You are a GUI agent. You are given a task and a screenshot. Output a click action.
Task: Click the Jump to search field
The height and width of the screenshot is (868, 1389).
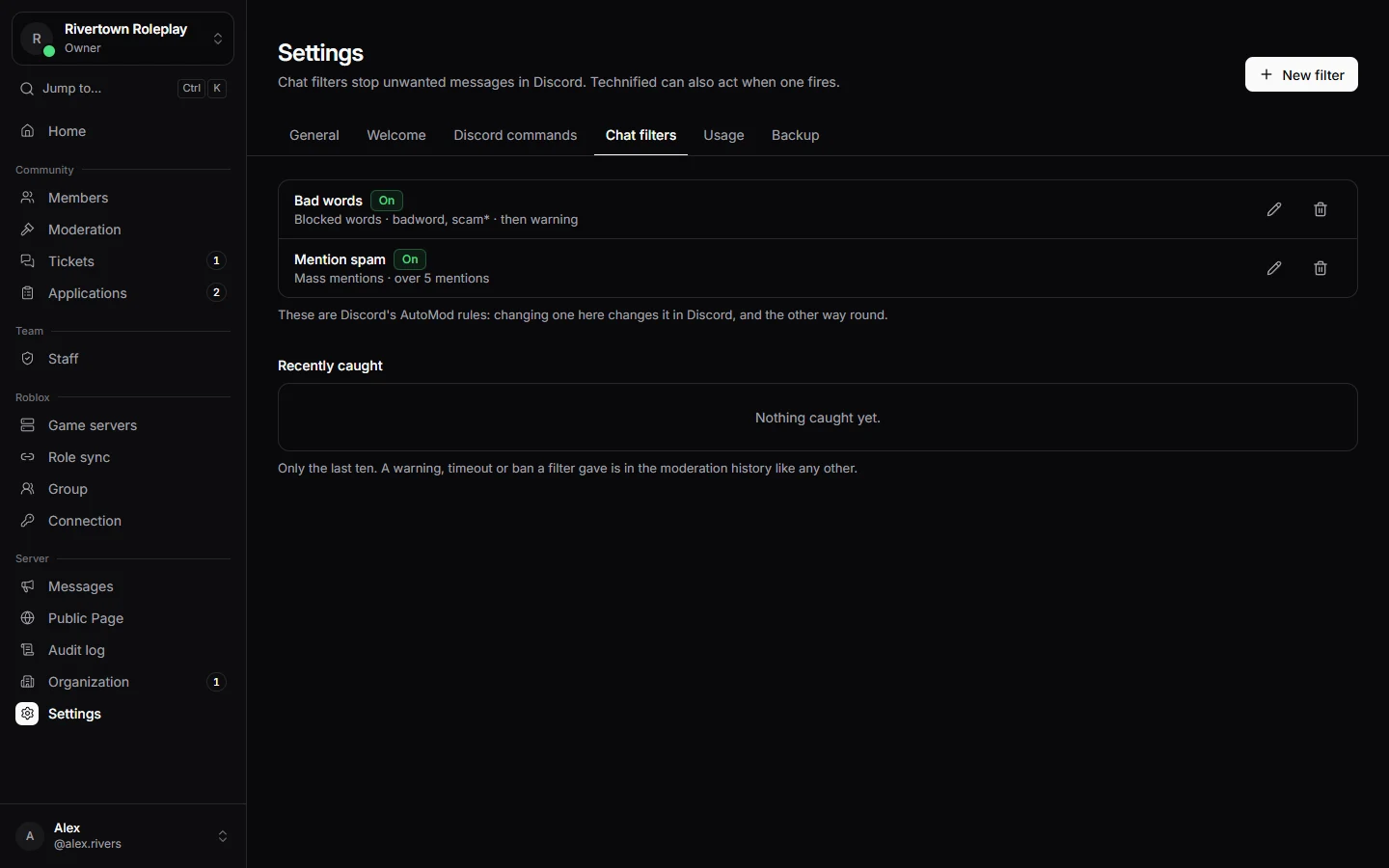[123, 89]
